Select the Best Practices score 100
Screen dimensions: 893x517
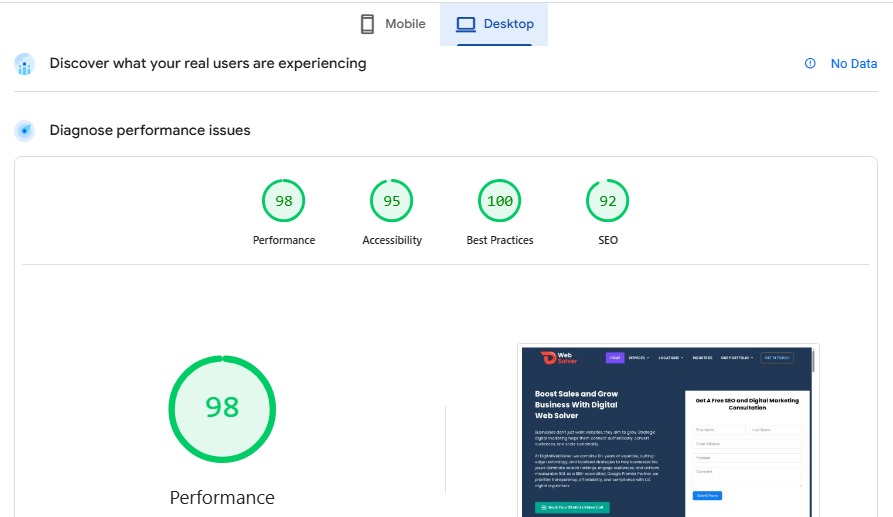[x=500, y=201]
